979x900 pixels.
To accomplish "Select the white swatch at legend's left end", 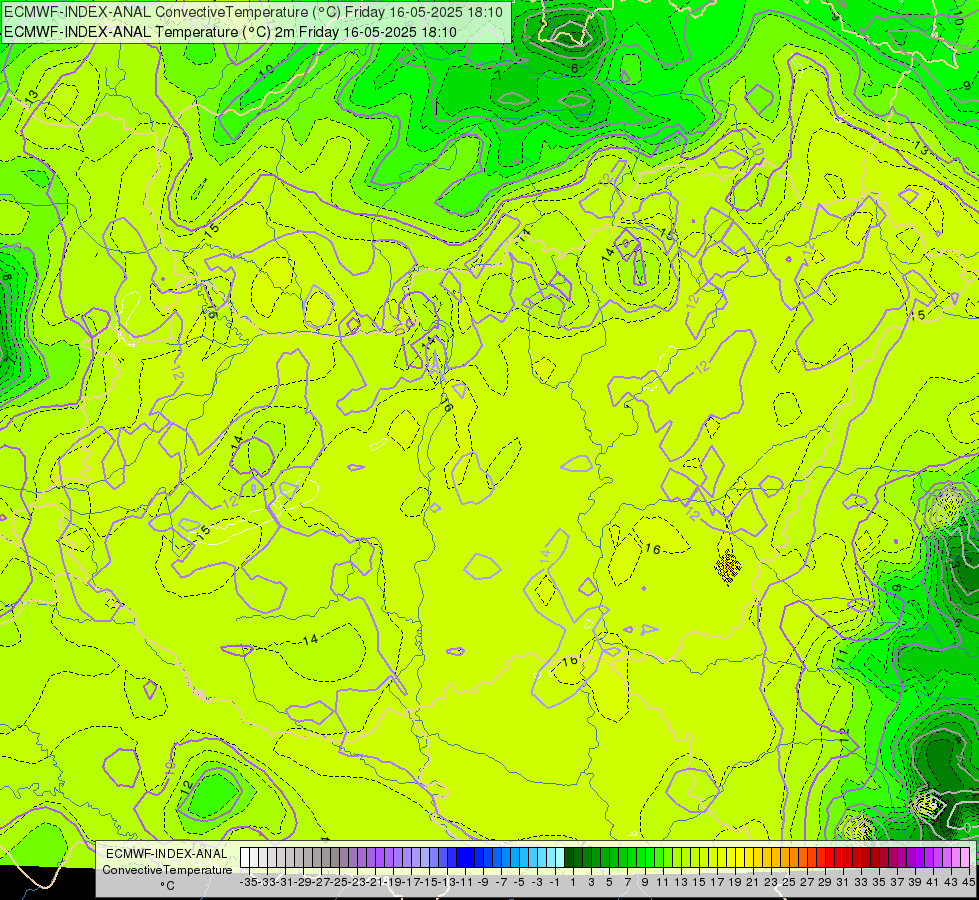I will click(245, 857).
